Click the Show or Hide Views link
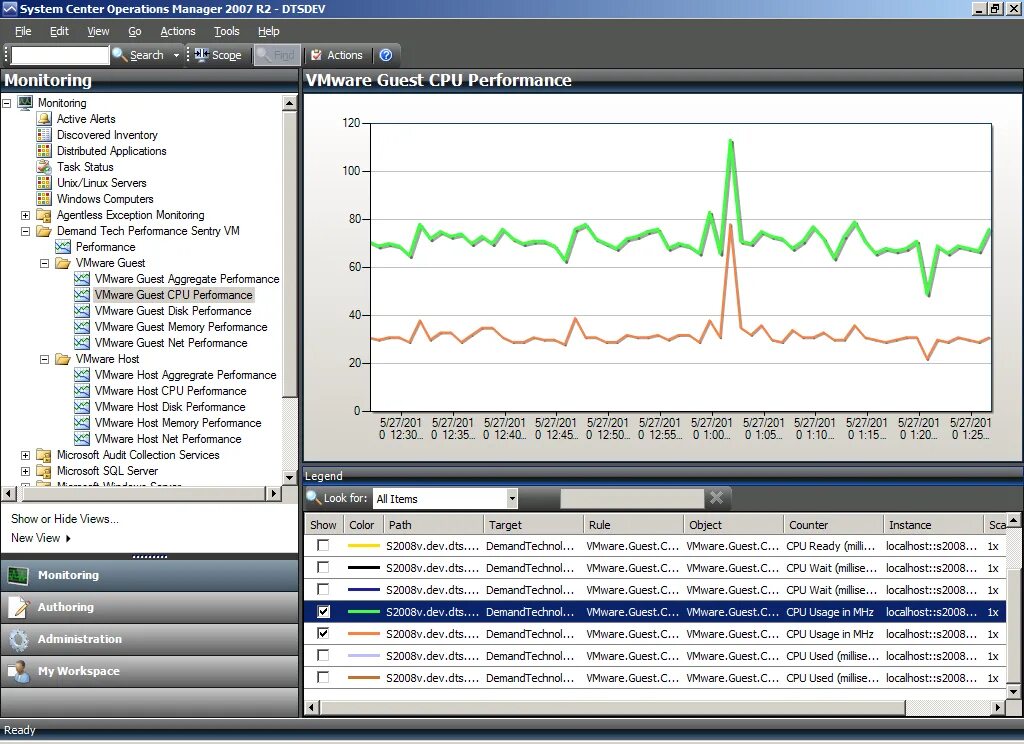 65,519
